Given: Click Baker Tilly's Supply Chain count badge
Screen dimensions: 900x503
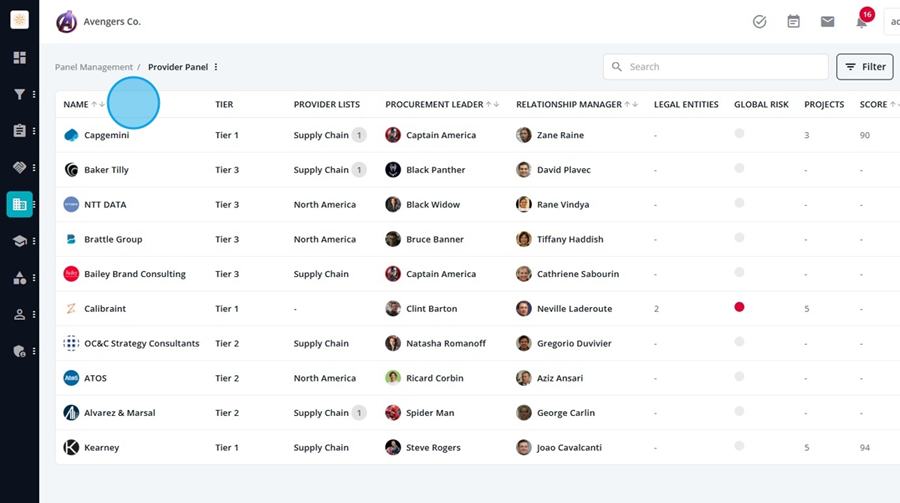Looking at the screenshot, I should pos(359,170).
